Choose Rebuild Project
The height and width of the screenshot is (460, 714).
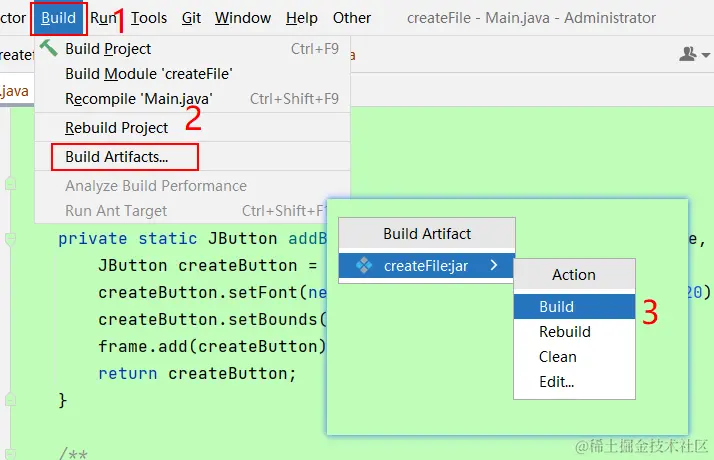193,128
